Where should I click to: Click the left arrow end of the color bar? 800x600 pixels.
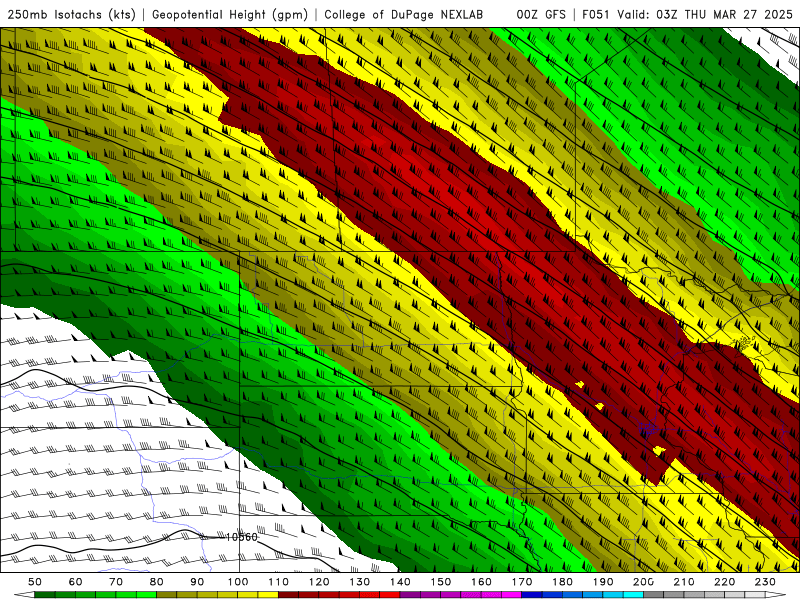pos(23,595)
